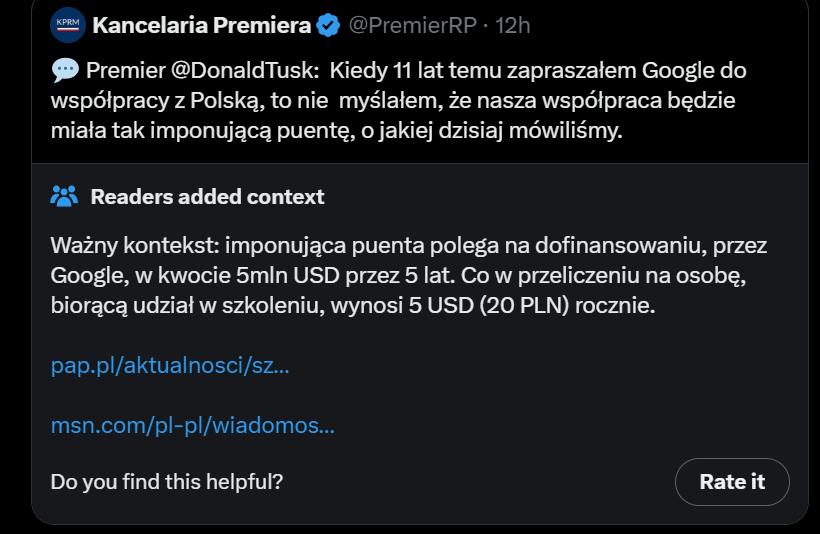Click the 'Readers added context' heading
The image size is (820, 534).
(x=207, y=196)
